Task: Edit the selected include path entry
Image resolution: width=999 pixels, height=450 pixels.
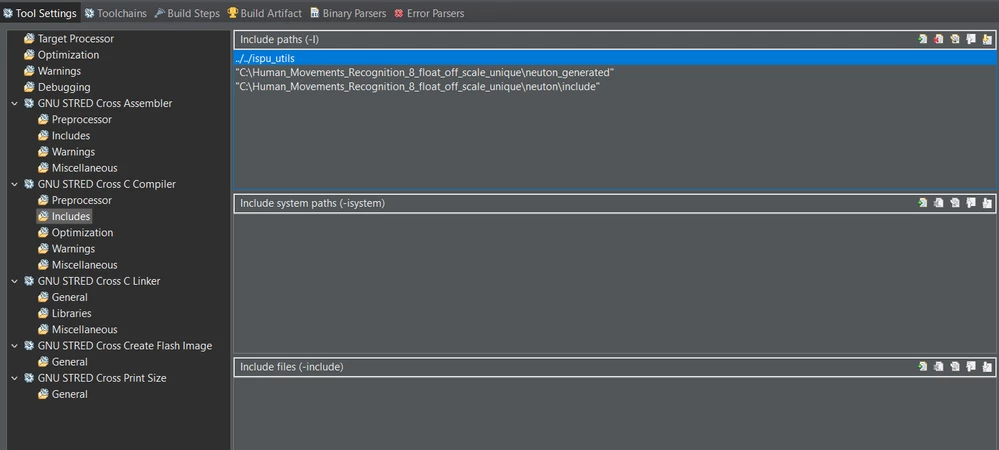Action: pos(954,40)
